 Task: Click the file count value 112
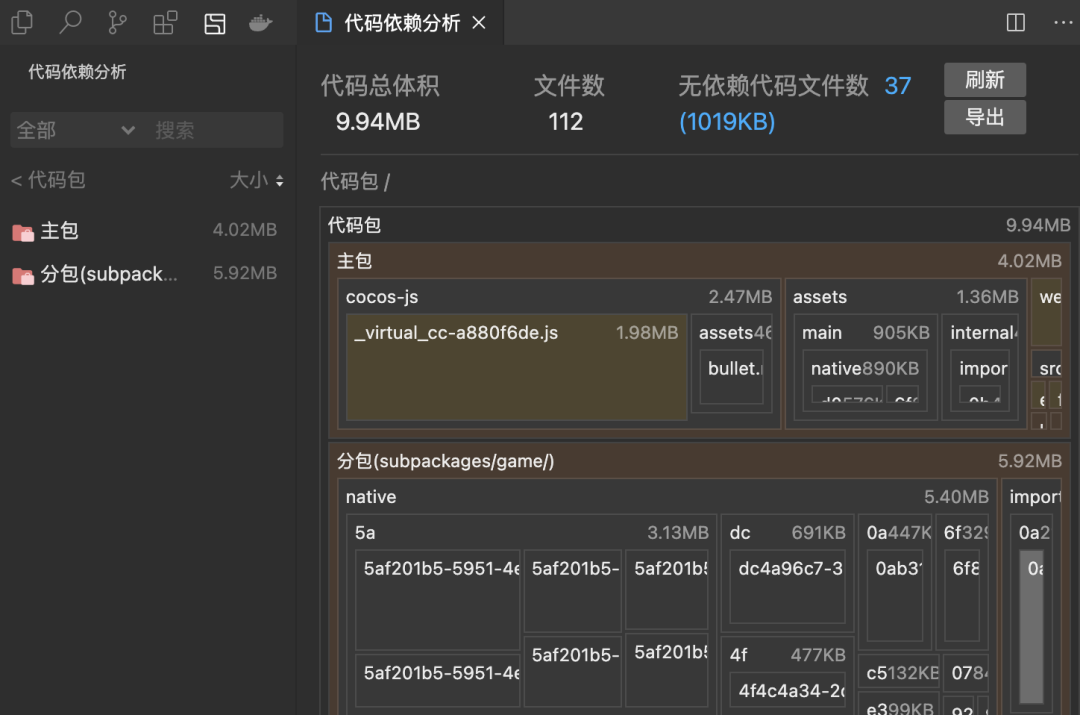click(x=565, y=122)
